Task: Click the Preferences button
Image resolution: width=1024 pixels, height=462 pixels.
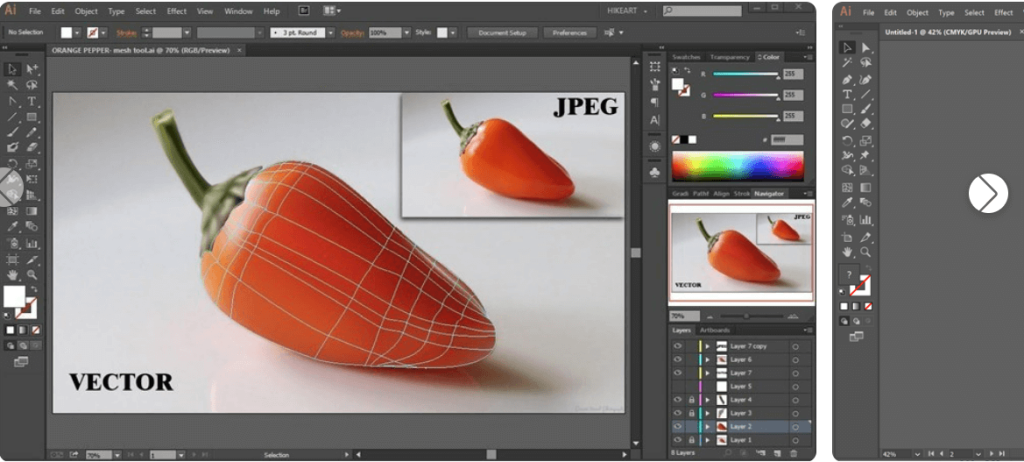Action: pyautogui.click(x=569, y=32)
